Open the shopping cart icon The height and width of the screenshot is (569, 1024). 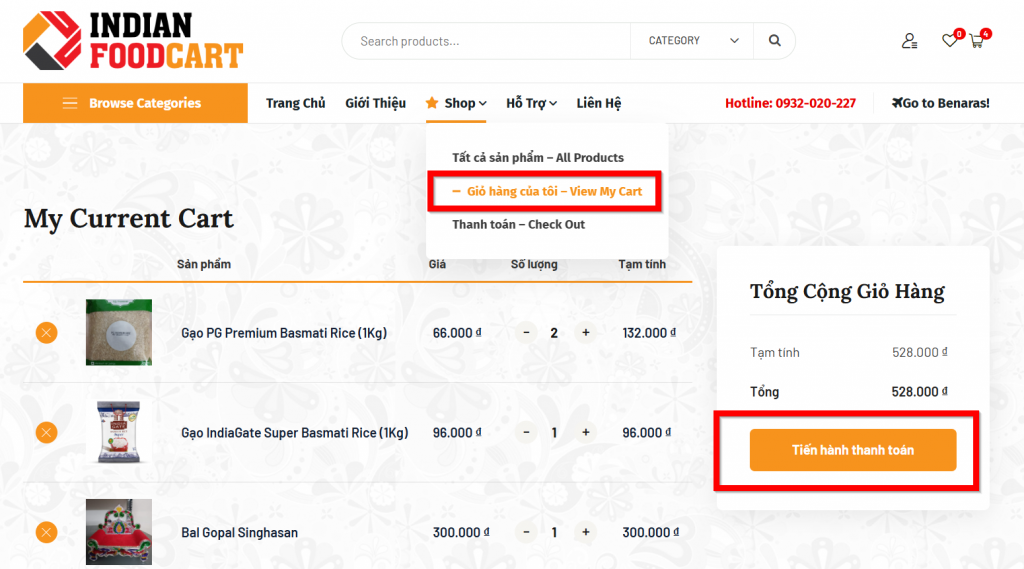point(977,41)
